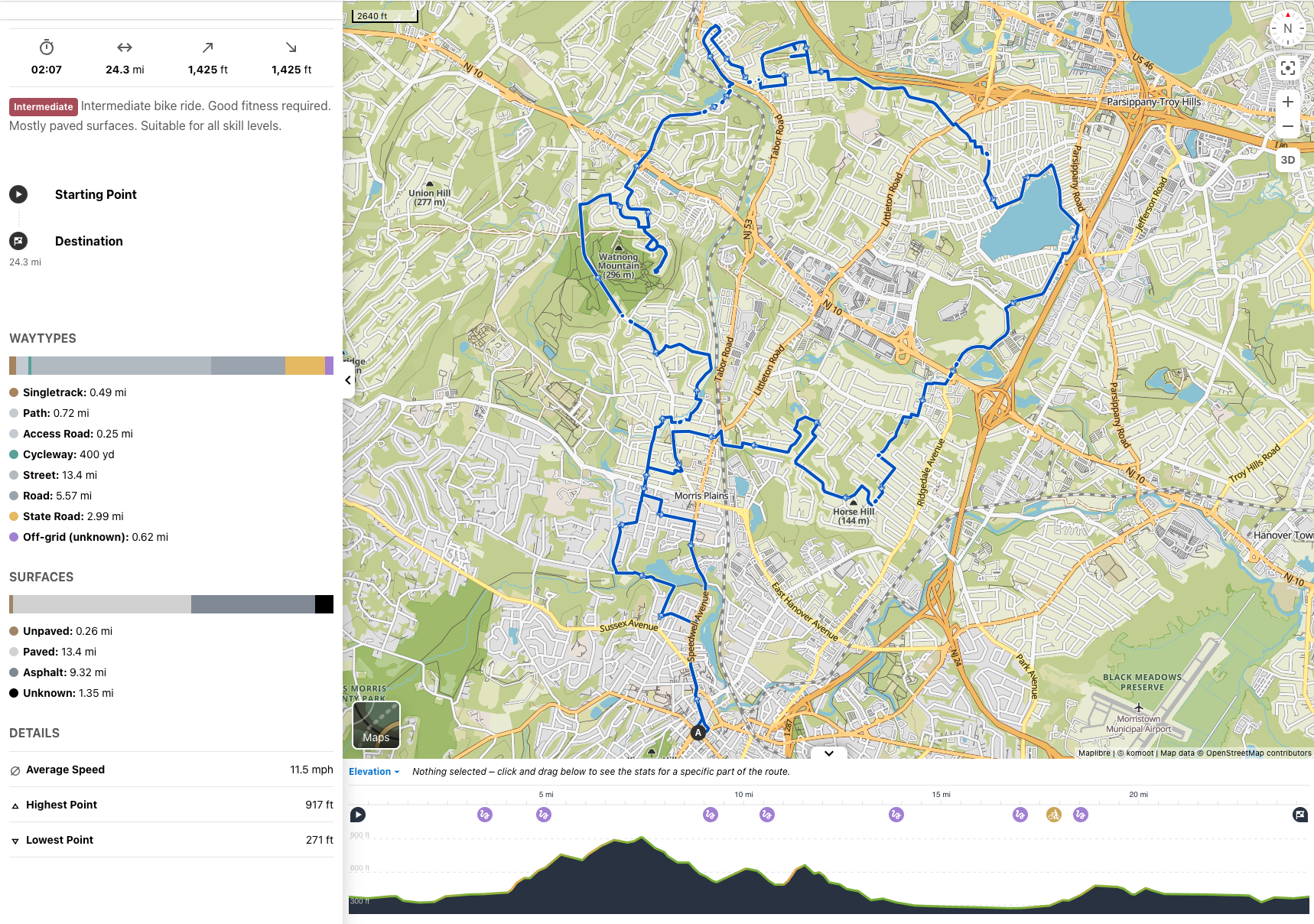This screenshot has width=1314, height=924.
Task: Click the finish flag icon on elevation timeline
Action: click(1299, 815)
